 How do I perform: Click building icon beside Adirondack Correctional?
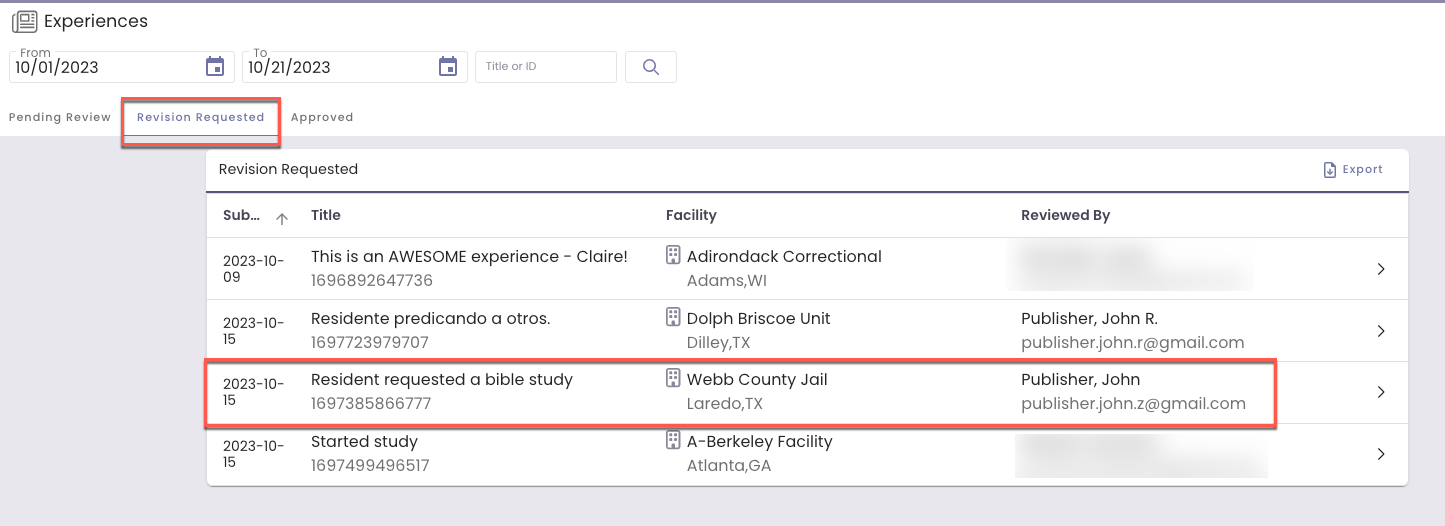[x=673, y=256]
